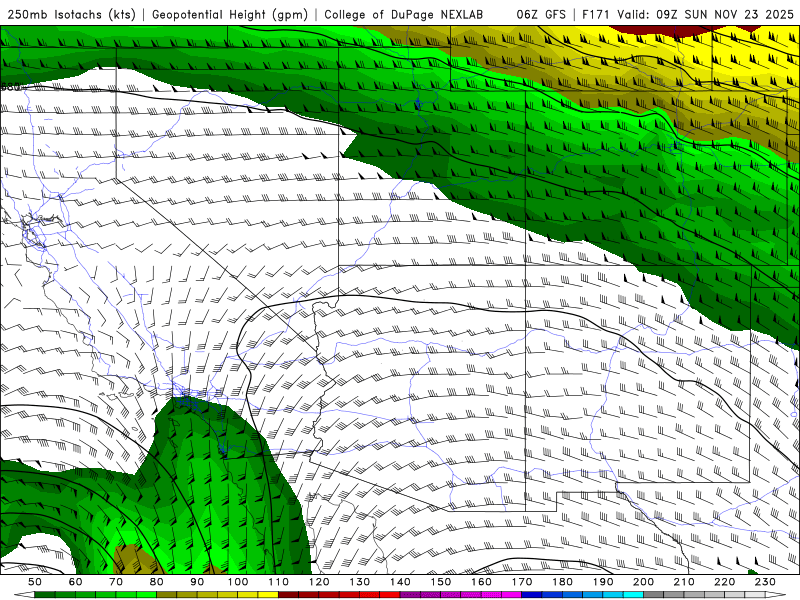The width and height of the screenshot is (800, 600).
Task: Click the 70 kts legend label
Action: [116, 582]
